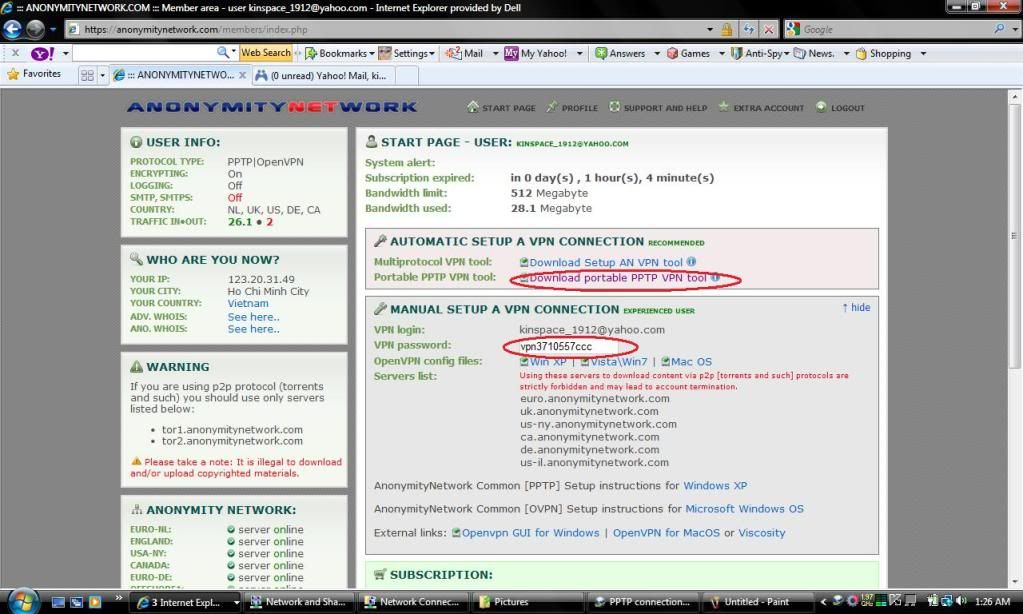Hide the manual setup section
Screen dimensions: 1023x614
click(856, 307)
